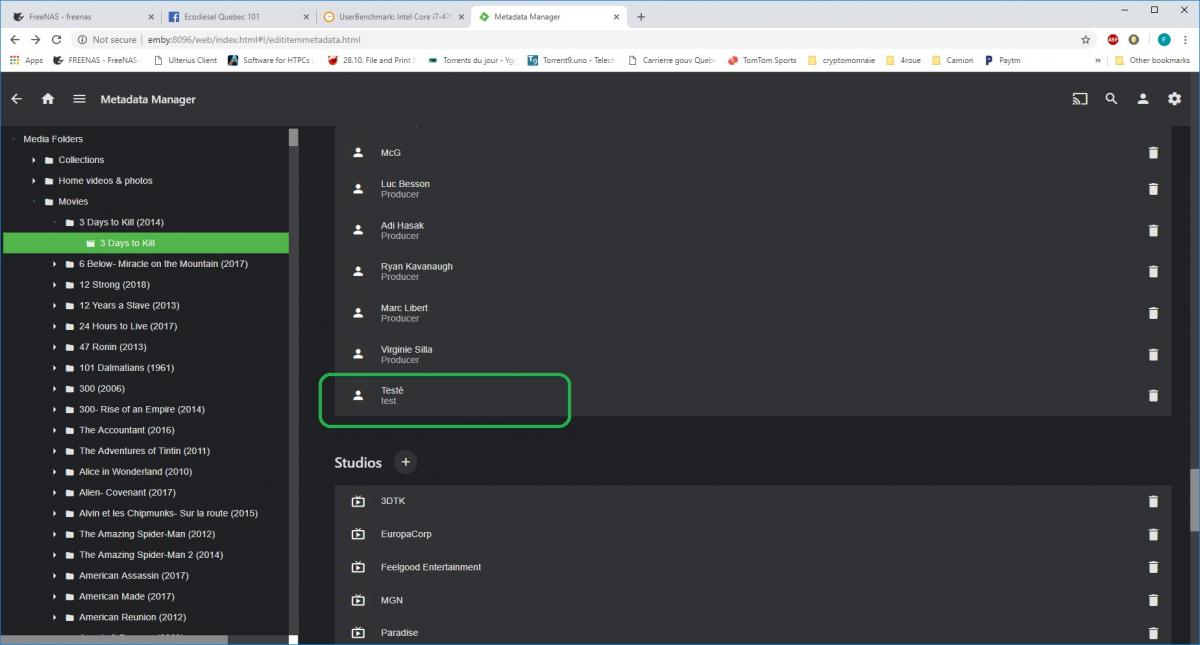Delete Ryan Kavanaugh entry
This screenshot has height=645, width=1200.
pyautogui.click(x=1153, y=272)
